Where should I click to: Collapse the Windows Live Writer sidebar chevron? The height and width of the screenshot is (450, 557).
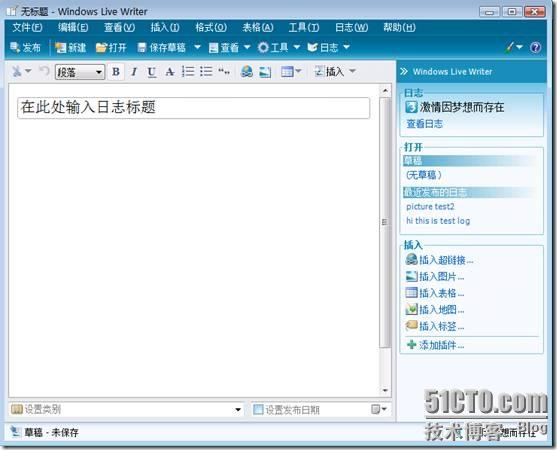[404, 71]
